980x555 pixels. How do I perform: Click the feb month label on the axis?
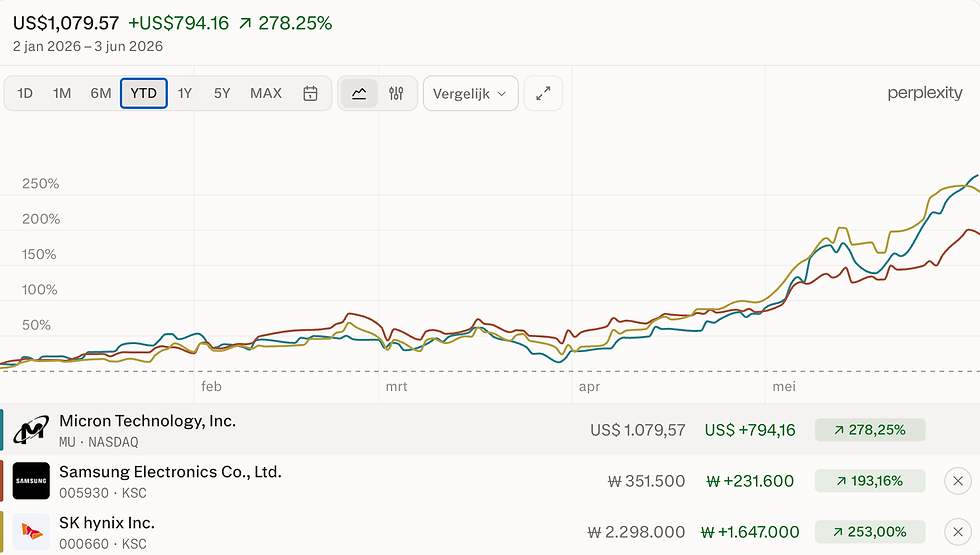tap(211, 386)
